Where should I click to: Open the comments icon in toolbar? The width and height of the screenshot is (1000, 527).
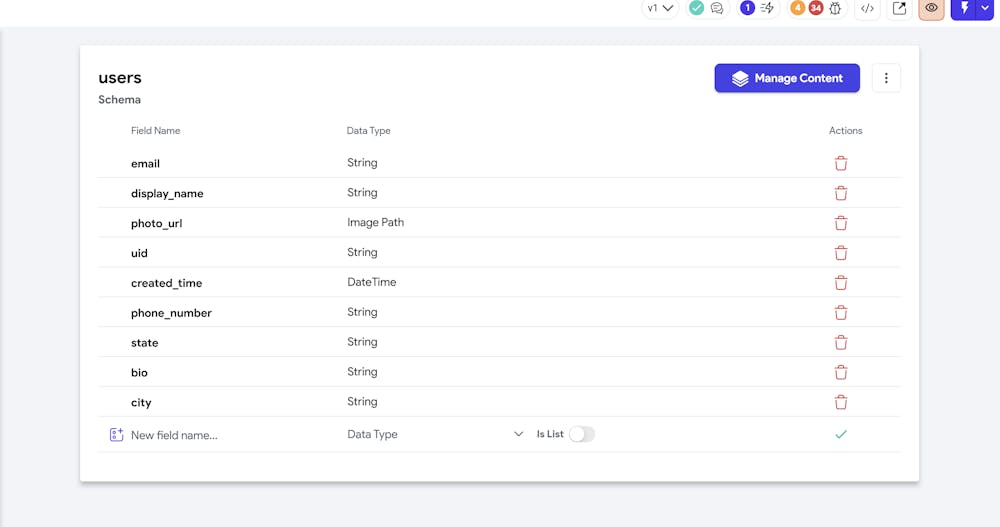tap(717, 8)
